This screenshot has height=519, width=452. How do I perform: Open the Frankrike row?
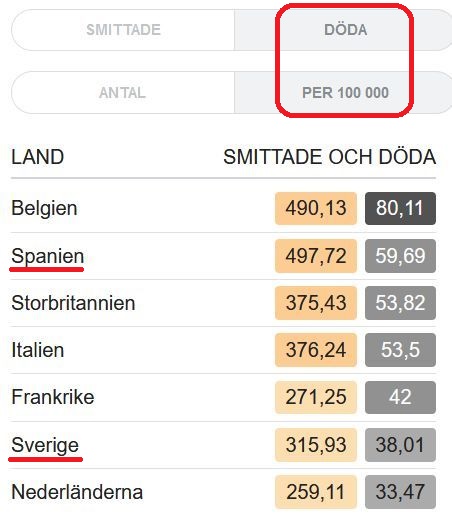click(x=223, y=397)
